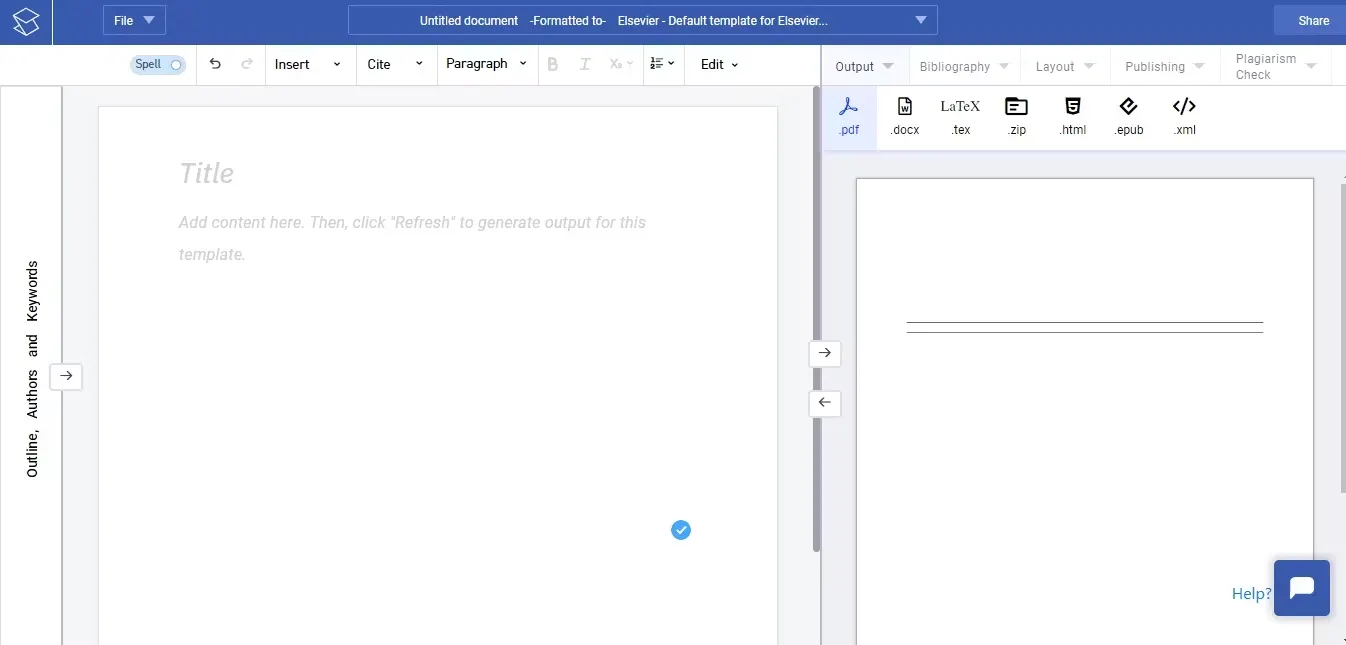Open the Help chat bubble
Image resolution: width=1346 pixels, height=645 pixels.
pyautogui.click(x=1301, y=588)
